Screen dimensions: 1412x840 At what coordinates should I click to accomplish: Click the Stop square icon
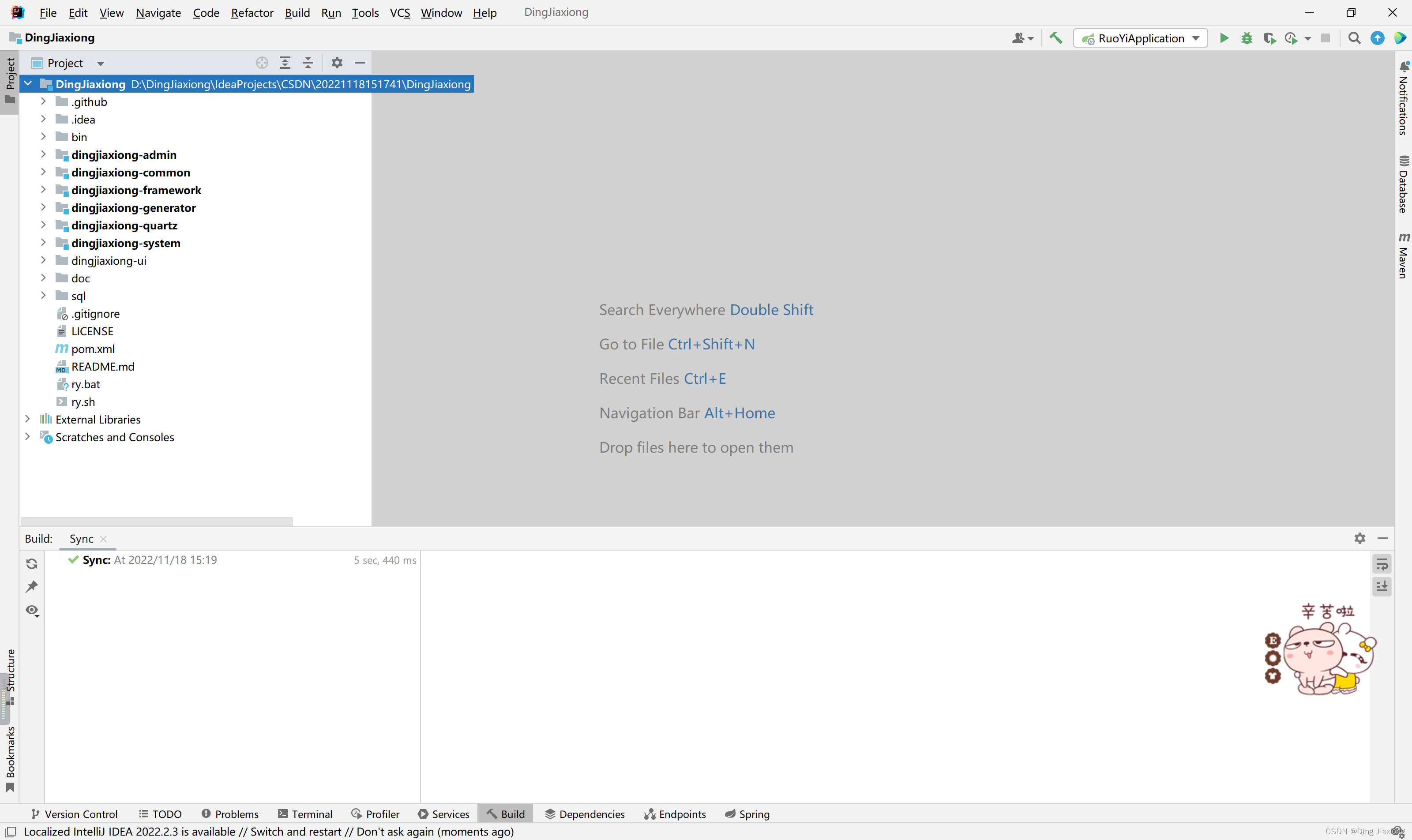pyautogui.click(x=1326, y=38)
